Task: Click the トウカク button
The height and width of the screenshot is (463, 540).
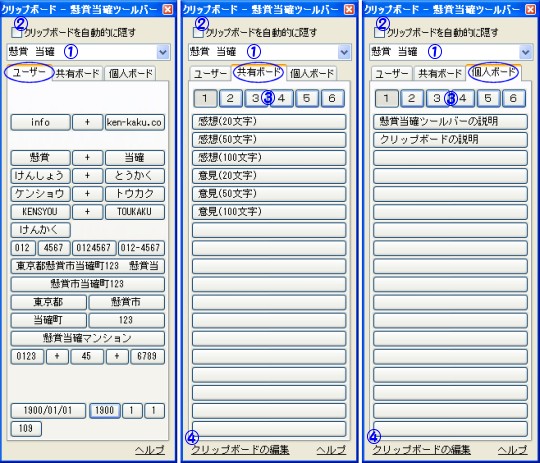Action: 135,194
